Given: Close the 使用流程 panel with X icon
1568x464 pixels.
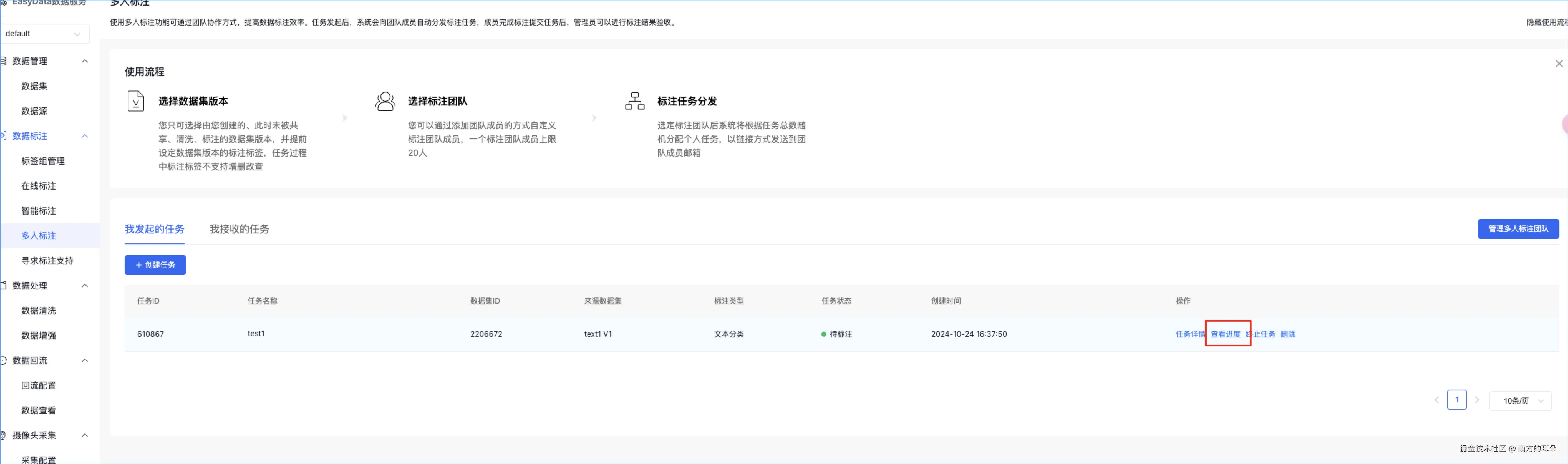Looking at the screenshot, I should [1558, 64].
